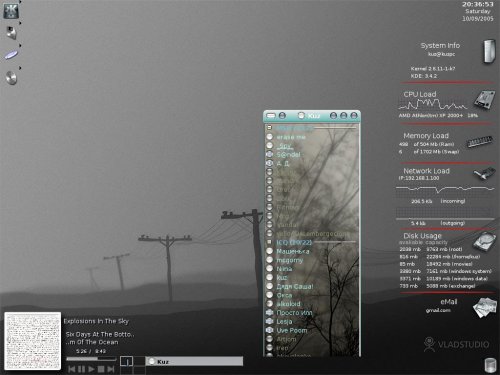Click the IP:192.168.1.100 text
Screen dimensions: 500x375
click(419, 178)
